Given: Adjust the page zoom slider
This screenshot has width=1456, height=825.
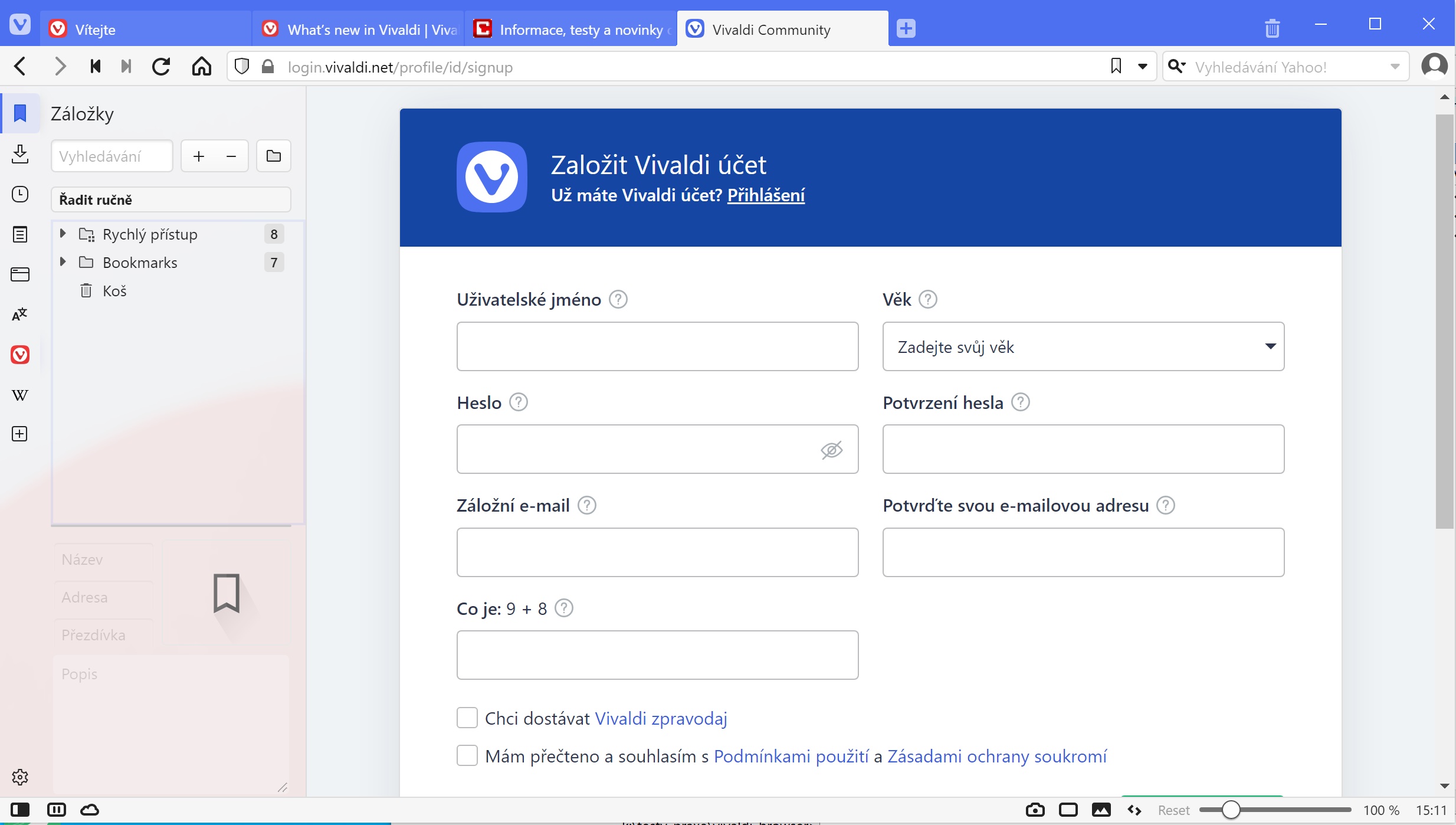Looking at the screenshot, I should [1275, 810].
